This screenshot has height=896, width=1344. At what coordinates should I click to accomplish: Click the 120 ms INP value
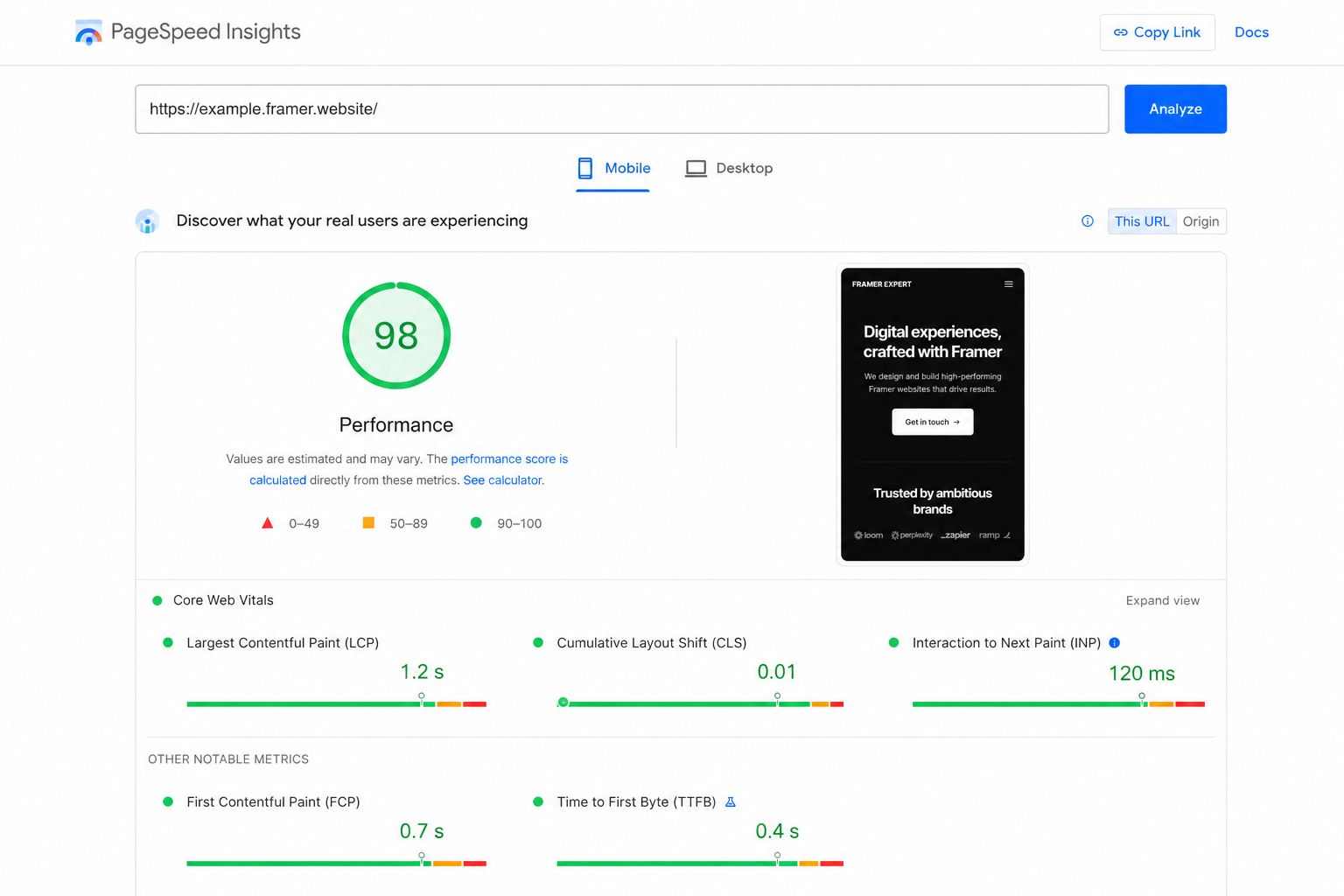(x=1142, y=674)
